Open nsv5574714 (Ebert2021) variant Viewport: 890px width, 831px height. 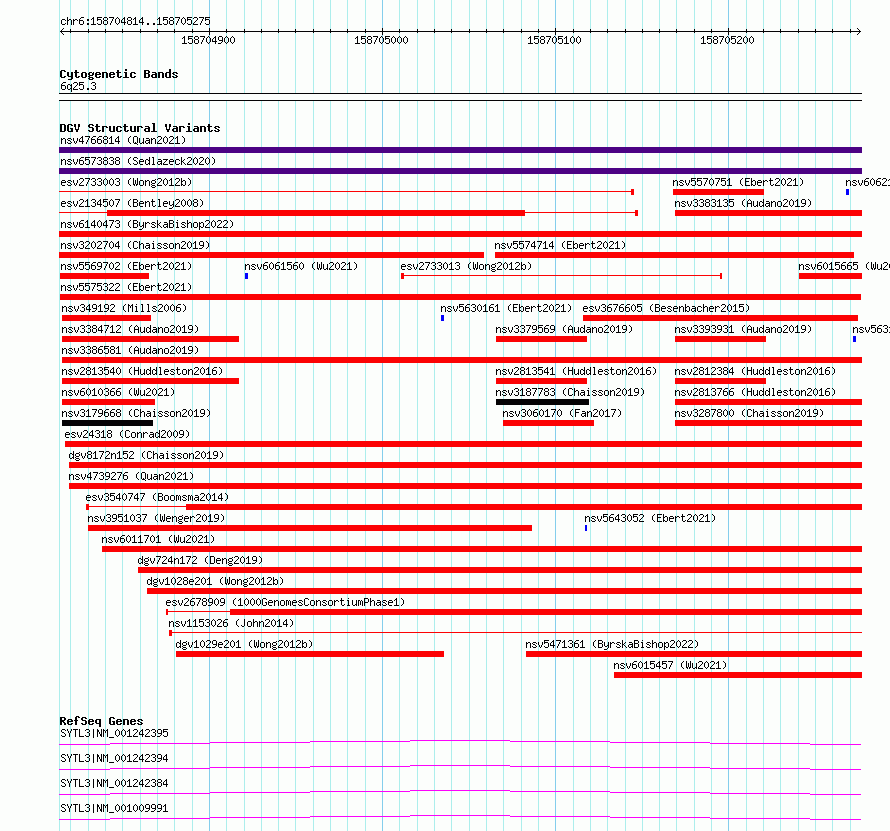(x=560, y=245)
